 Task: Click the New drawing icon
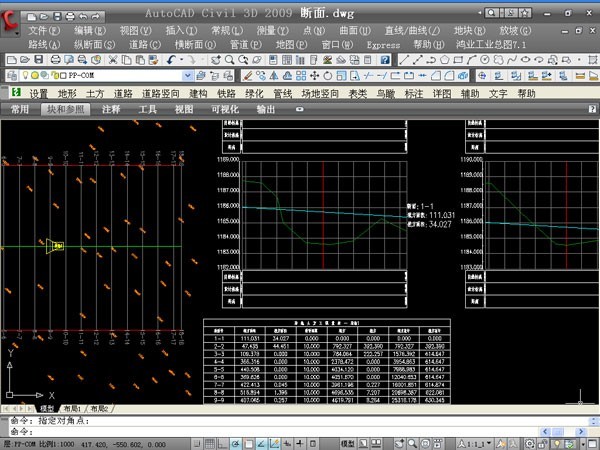pos(10,60)
